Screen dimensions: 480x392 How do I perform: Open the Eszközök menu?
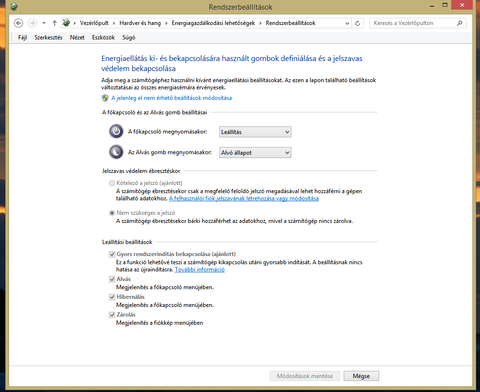[x=103, y=37]
